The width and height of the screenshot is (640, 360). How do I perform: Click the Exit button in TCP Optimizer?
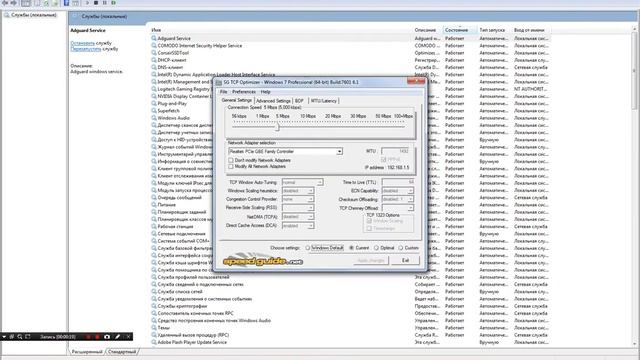click(405, 260)
